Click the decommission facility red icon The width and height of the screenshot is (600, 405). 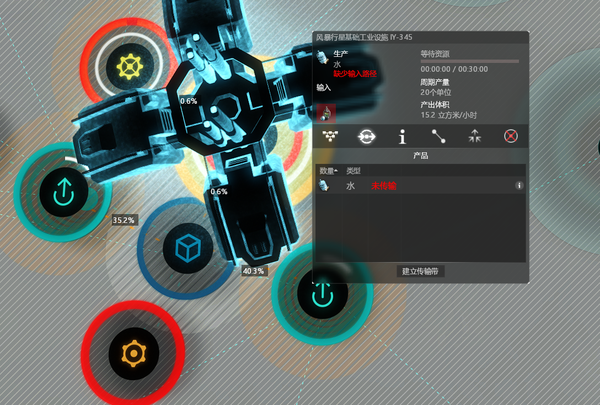tap(510, 136)
